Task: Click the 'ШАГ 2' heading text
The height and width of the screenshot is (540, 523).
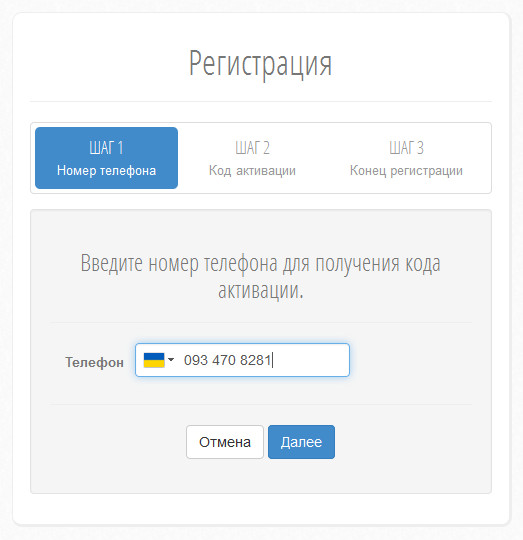Action: point(252,148)
